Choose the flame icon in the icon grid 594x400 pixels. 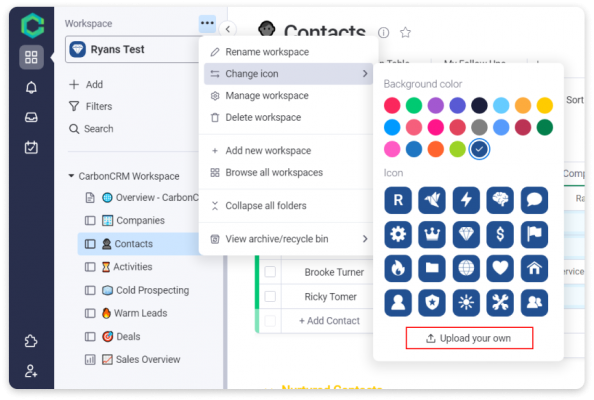398,269
